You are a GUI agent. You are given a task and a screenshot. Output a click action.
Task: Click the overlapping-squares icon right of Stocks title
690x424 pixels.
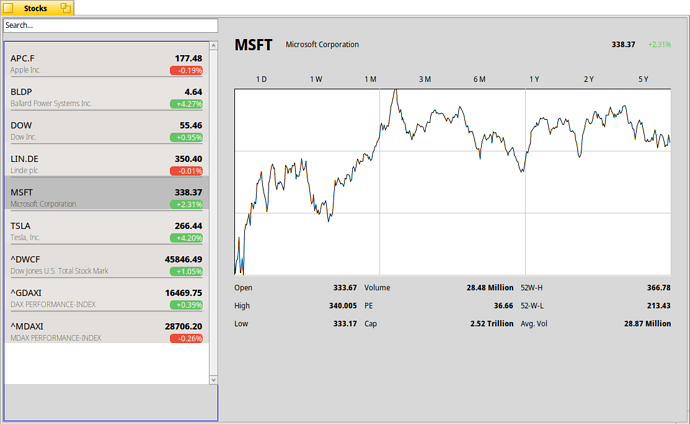click(x=66, y=7)
